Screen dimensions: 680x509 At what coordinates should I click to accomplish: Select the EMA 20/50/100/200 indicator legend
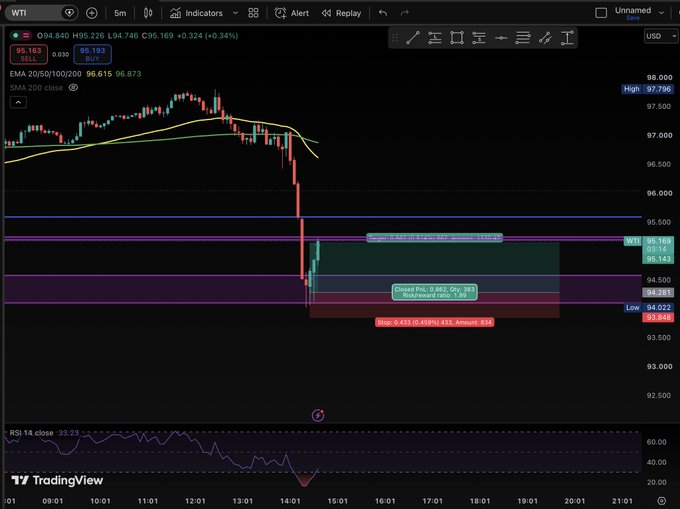pyautogui.click(x=46, y=74)
